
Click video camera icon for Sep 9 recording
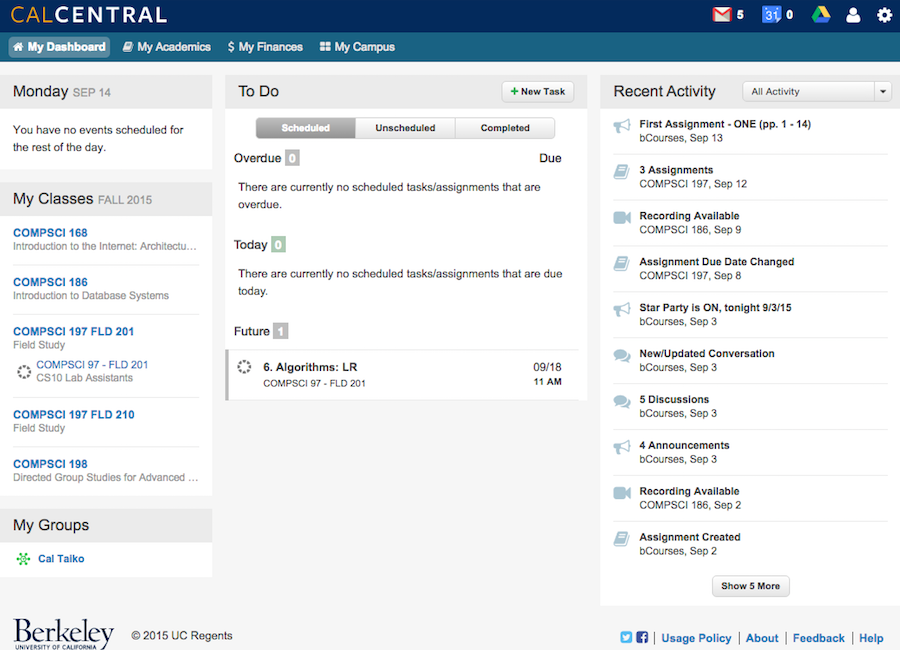point(622,217)
